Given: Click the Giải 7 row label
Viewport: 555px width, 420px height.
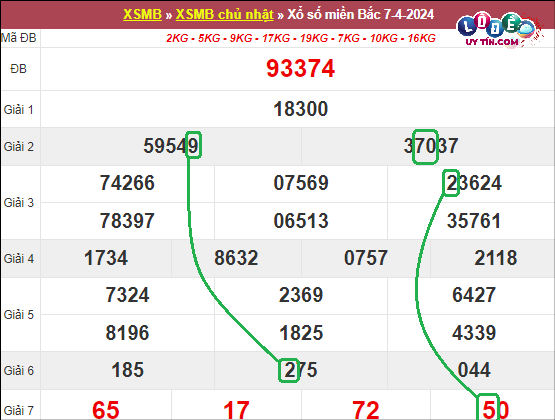Looking at the screenshot, I should [x=18, y=410].
